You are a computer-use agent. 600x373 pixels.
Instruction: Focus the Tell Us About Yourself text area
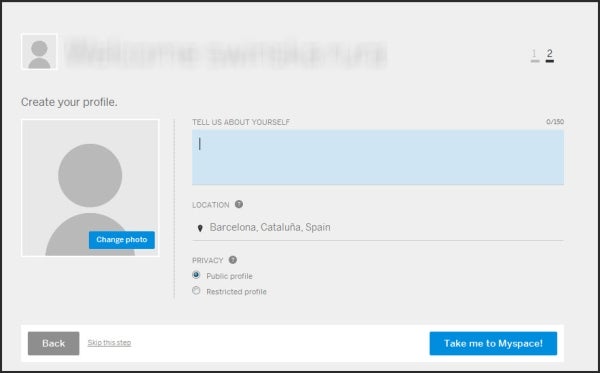[x=378, y=157]
